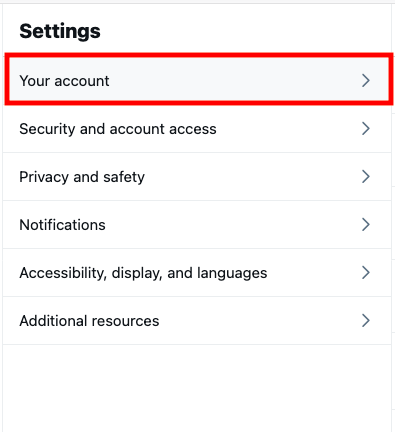Click the 'Security and account access' text
The height and width of the screenshot is (432, 395).
118,129
